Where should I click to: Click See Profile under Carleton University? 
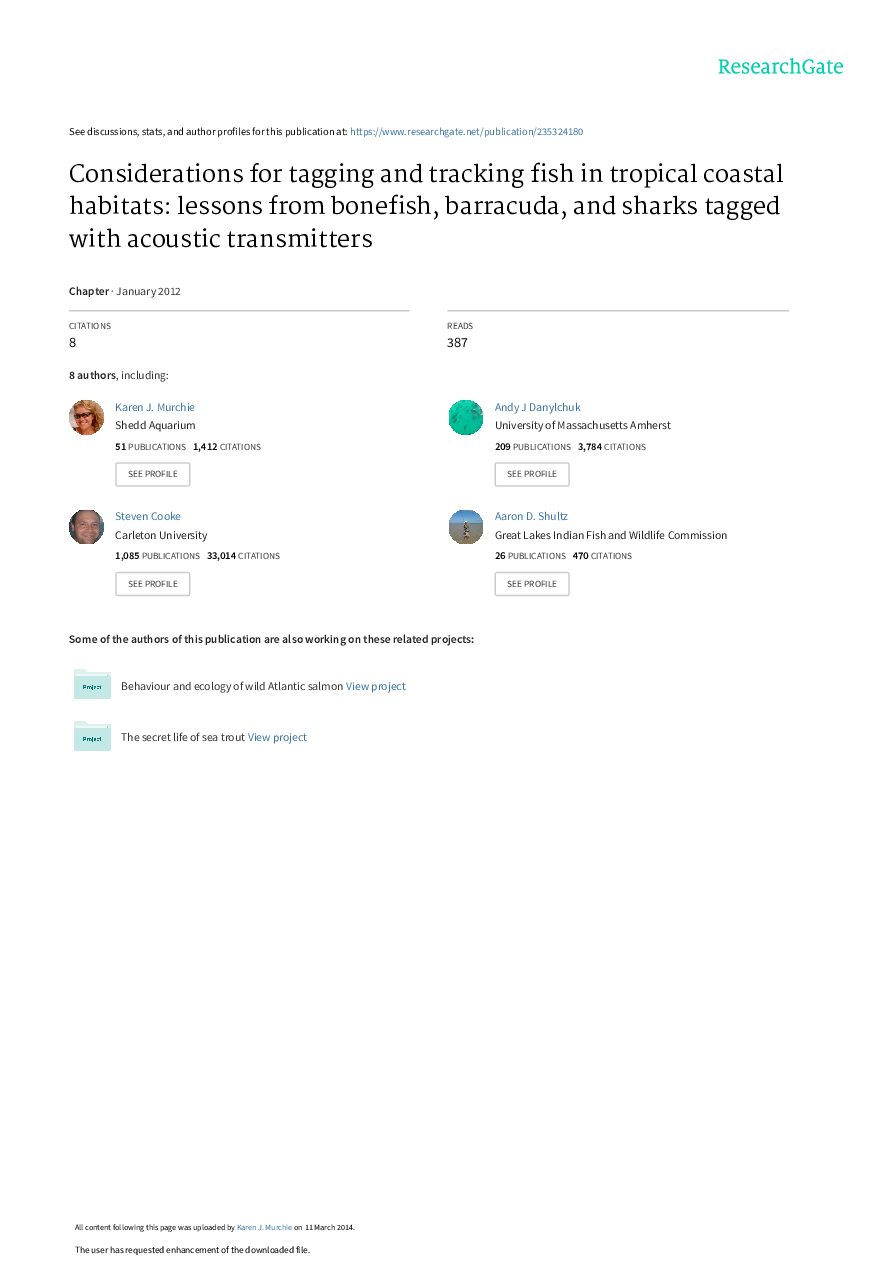pos(153,584)
